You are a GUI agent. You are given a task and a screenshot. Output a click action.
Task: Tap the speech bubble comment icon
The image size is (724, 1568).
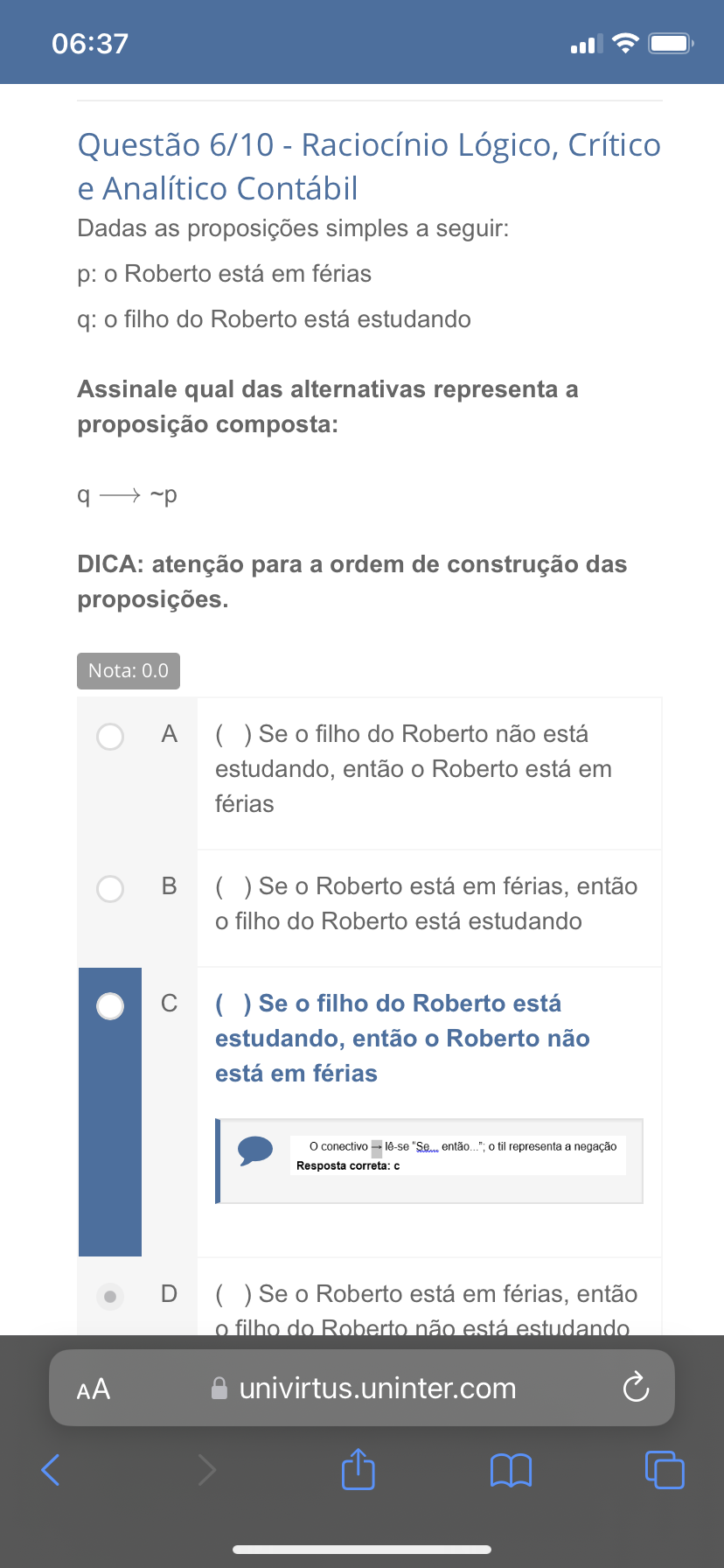[255, 1150]
